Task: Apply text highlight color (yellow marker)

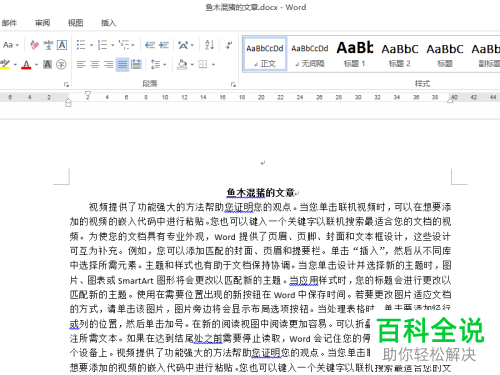Action: [x=5, y=64]
